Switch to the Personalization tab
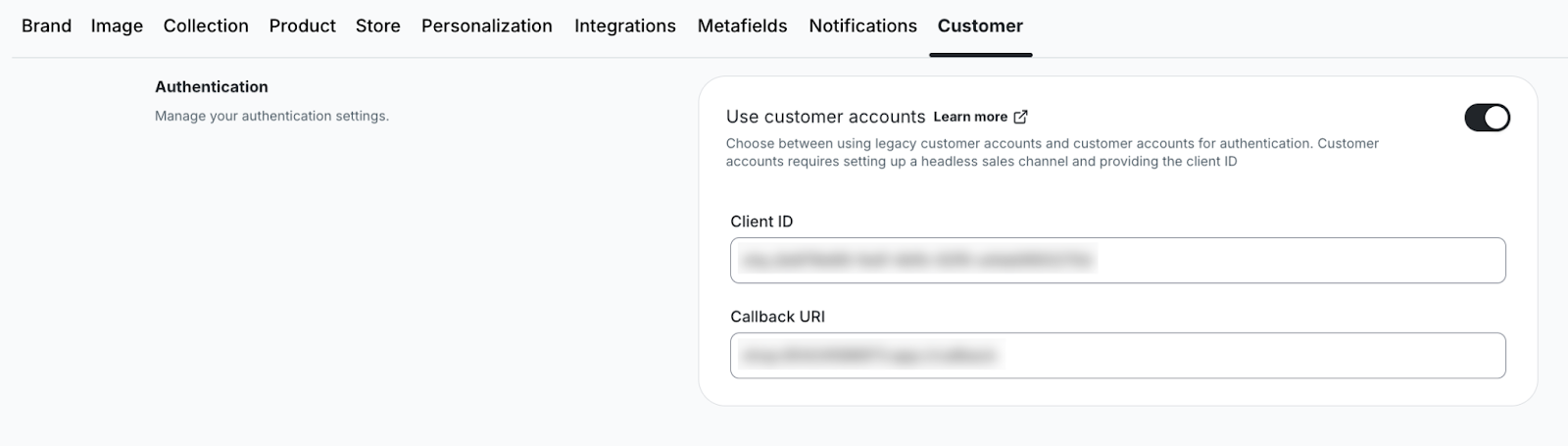The image size is (1568, 446). 486,26
